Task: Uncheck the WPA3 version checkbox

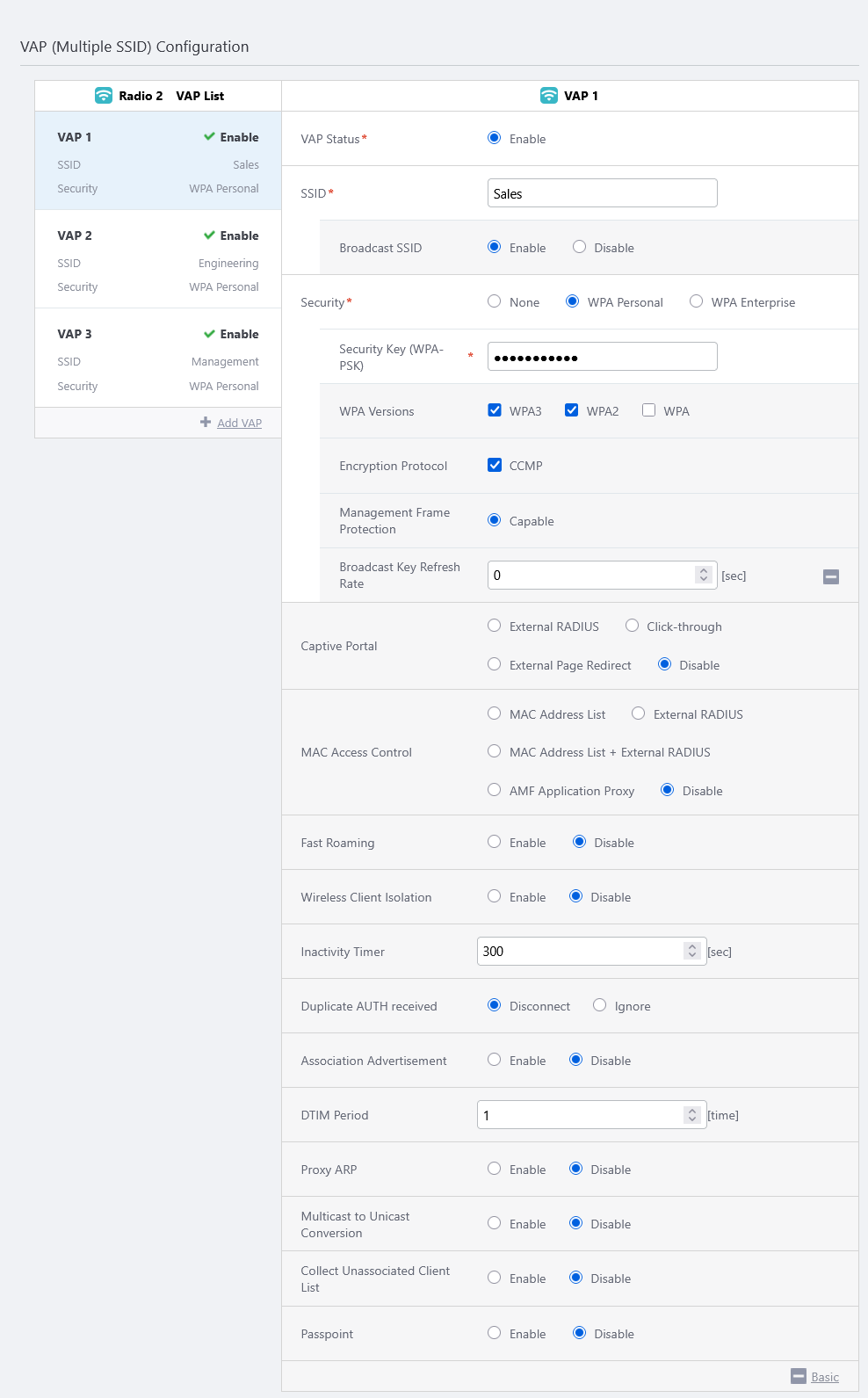Action: (x=495, y=410)
